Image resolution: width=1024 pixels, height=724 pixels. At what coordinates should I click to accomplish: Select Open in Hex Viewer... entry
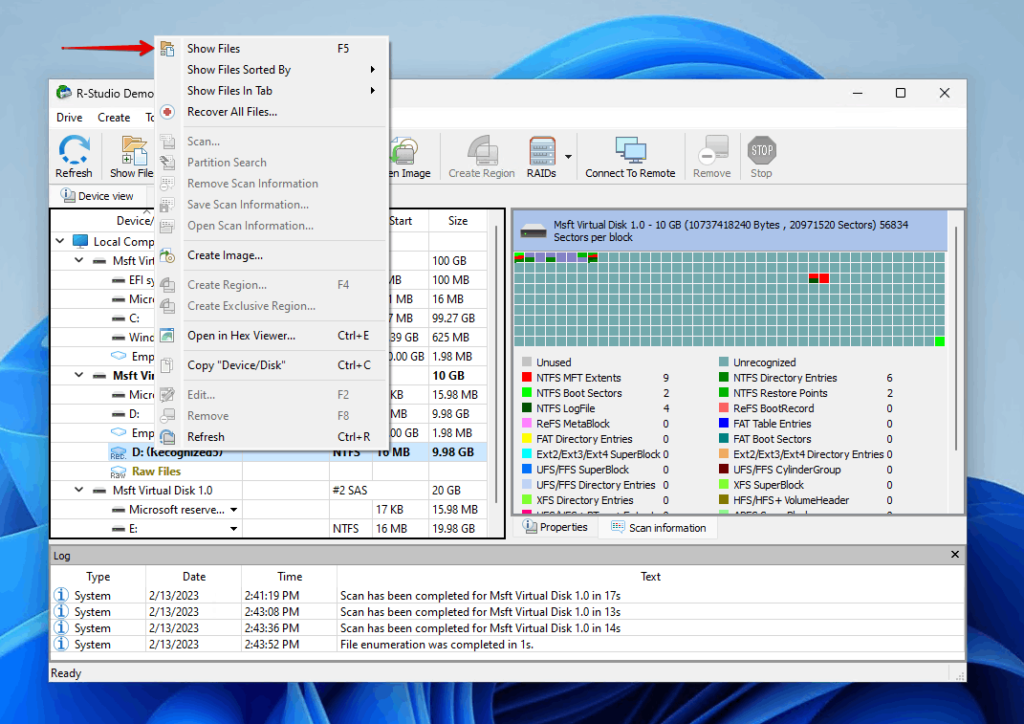point(272,336)
